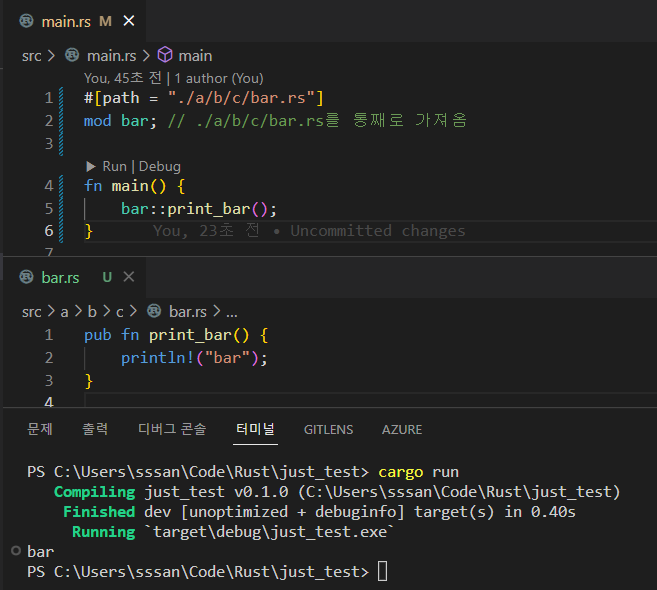Open the 디버그 콘솔 panel tab

coord(172,429)
